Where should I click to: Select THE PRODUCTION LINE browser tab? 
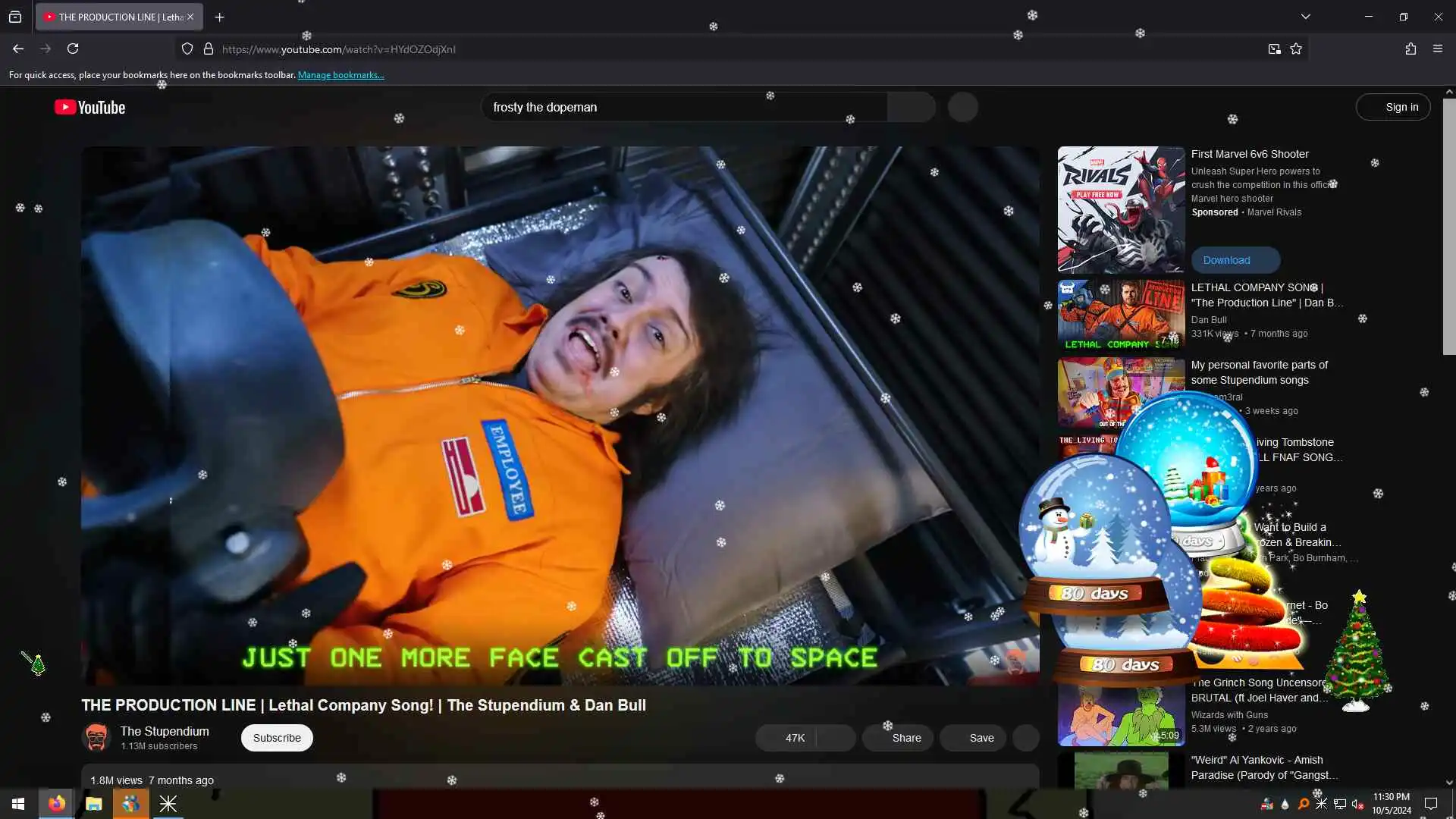114,17
